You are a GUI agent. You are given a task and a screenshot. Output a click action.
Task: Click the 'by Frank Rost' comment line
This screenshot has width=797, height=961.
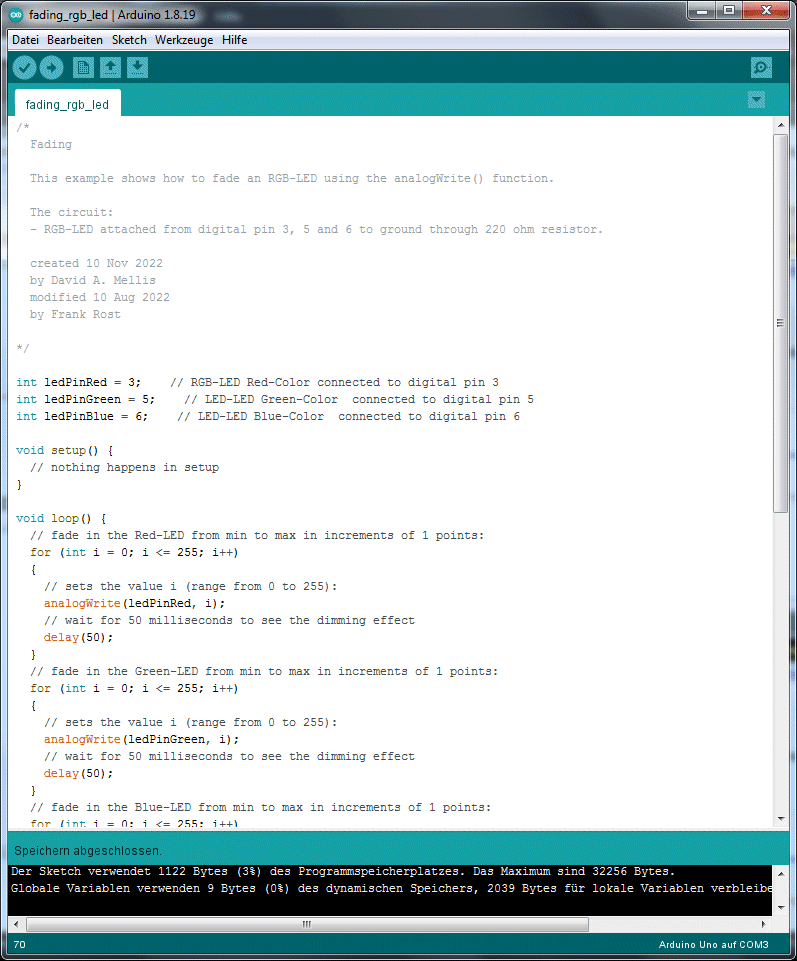click(x=75, y=314)
